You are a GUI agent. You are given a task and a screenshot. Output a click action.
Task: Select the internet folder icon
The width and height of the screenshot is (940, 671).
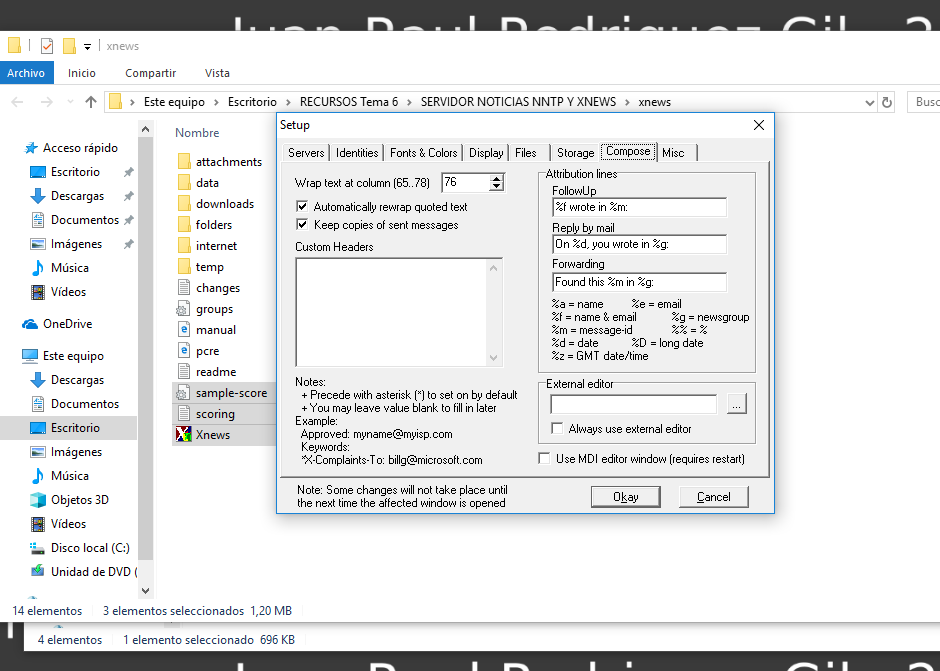point(183,245)
